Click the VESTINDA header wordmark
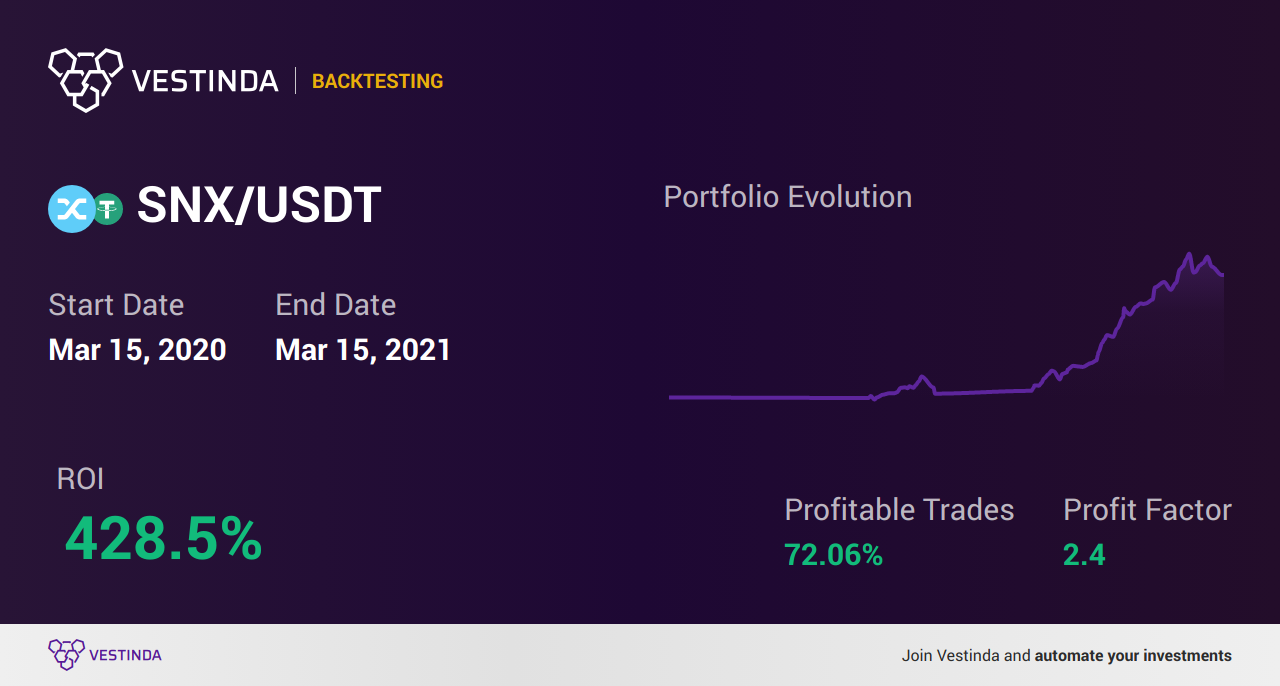 click(x=205, y=81)
